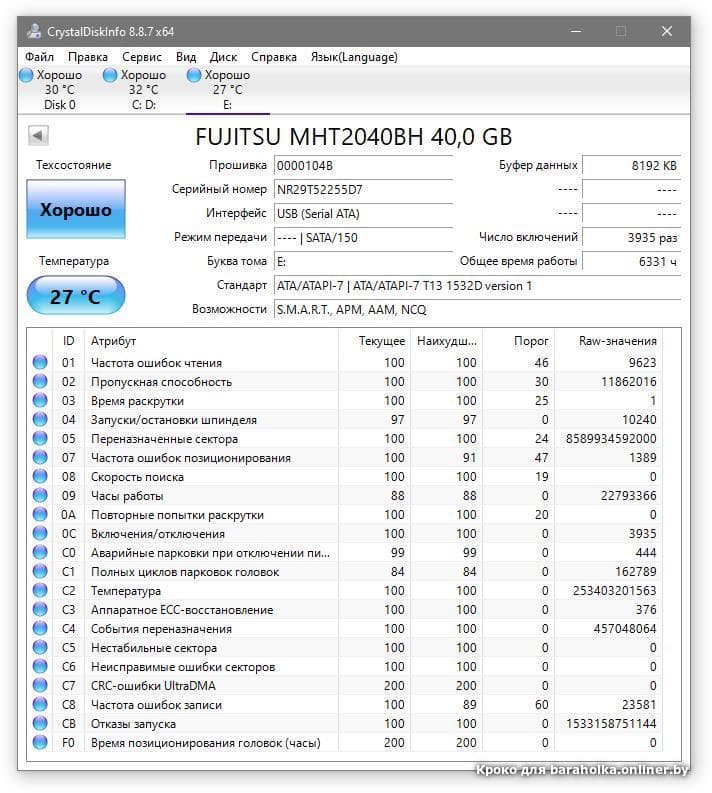
Task: Click status orb for attribute 03 spin-up time
Action: (40, 400)
